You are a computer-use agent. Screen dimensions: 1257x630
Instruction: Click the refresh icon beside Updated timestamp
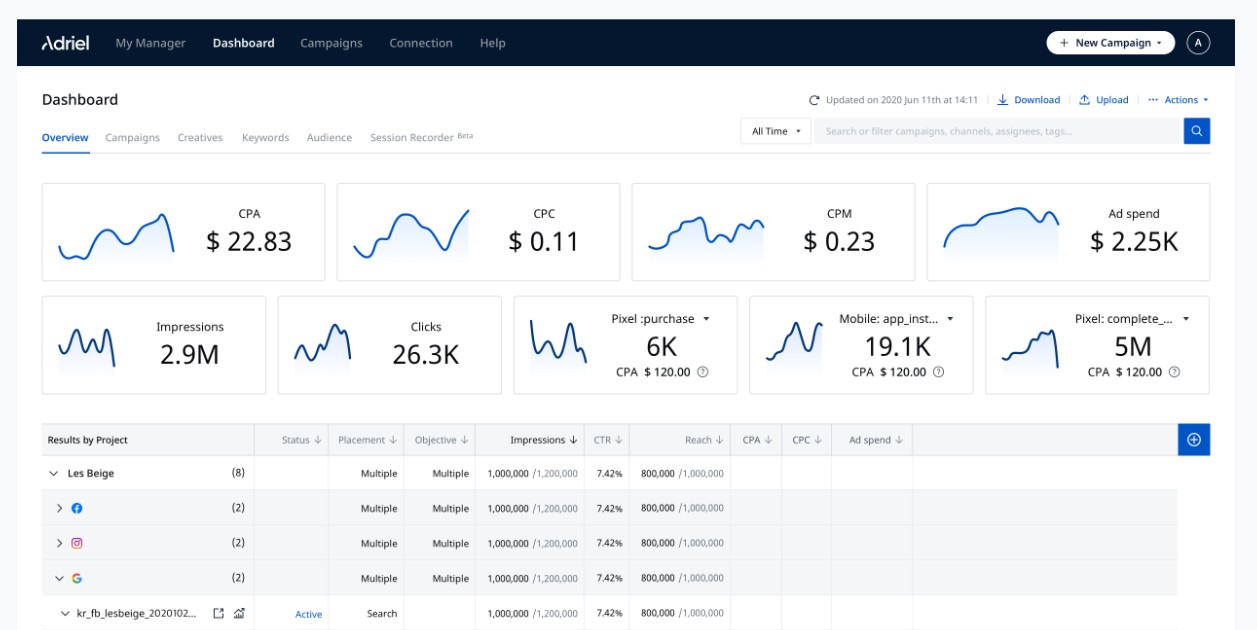[815, 100]
